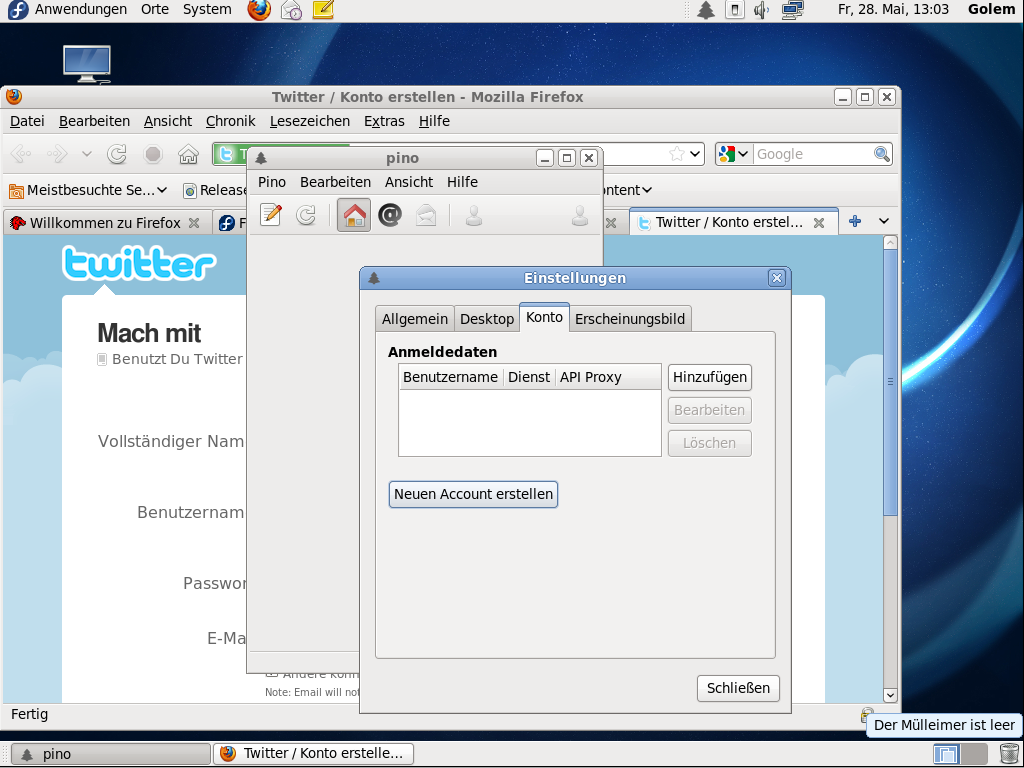This screenshot has width=1024, height=768.
Task: Open address bar URL history dropdown
Action: point(696,154)
